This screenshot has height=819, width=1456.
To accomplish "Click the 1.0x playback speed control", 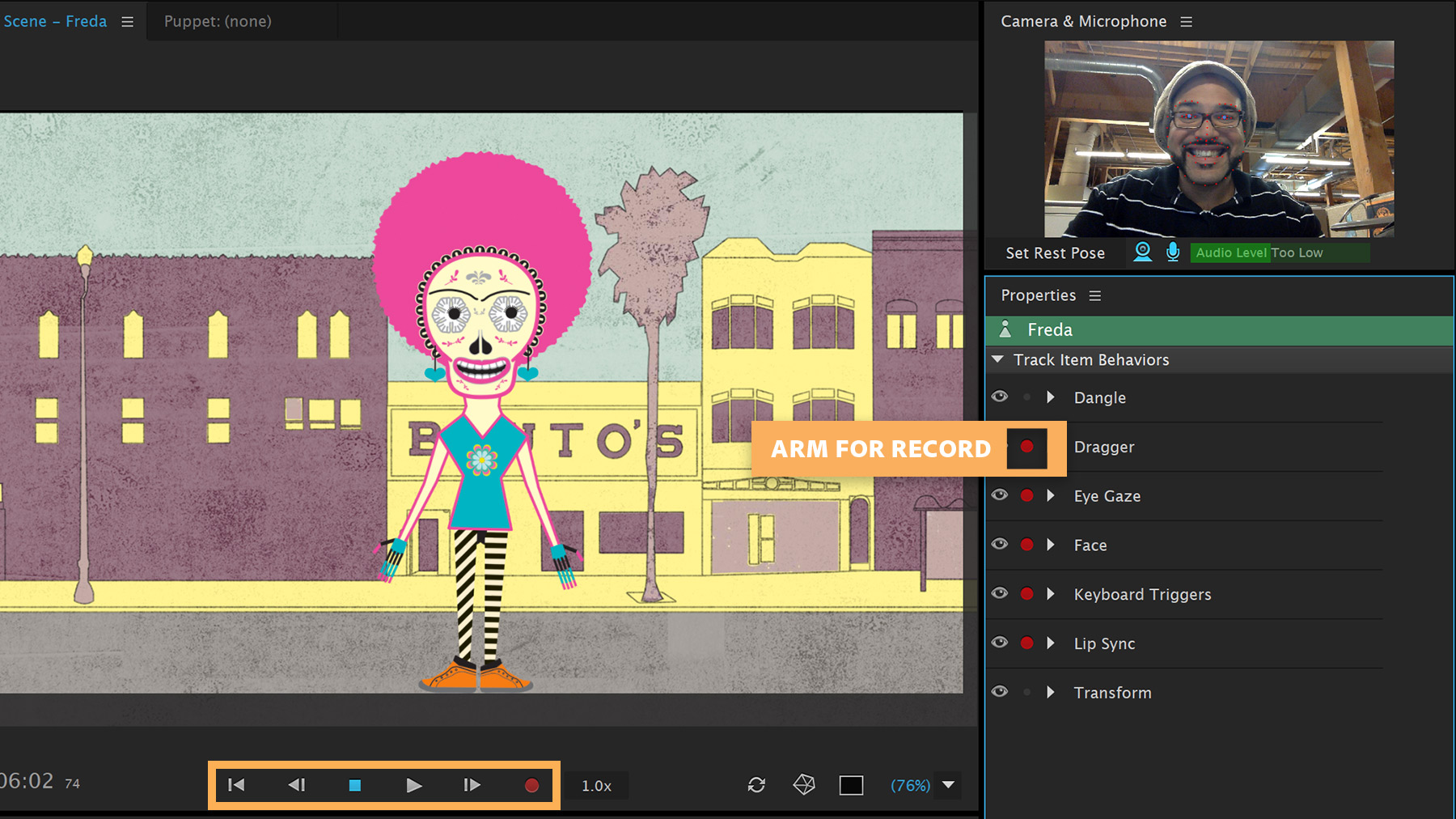I will coord(596,785).
